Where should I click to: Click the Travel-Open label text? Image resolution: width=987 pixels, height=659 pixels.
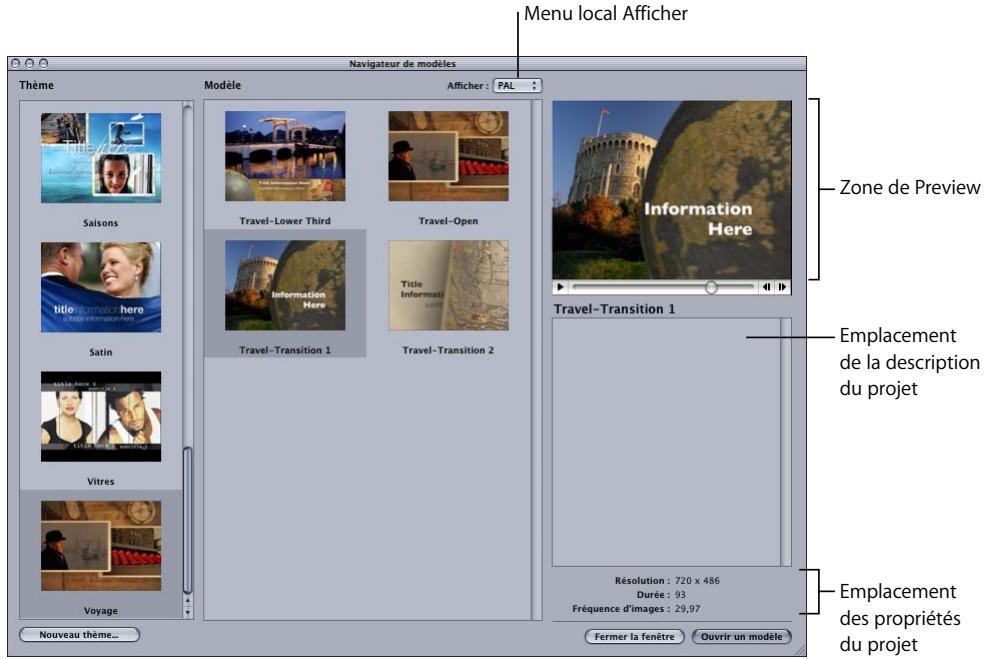point(448,221)
